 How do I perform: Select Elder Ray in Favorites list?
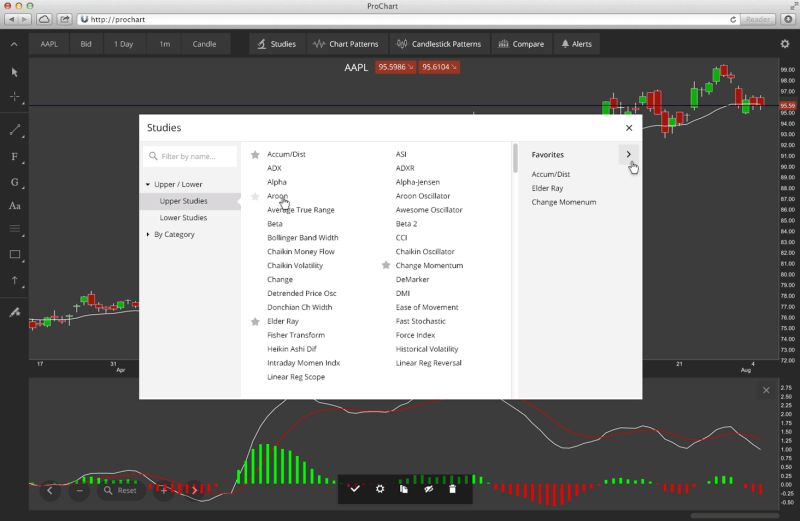pos(547,188)
